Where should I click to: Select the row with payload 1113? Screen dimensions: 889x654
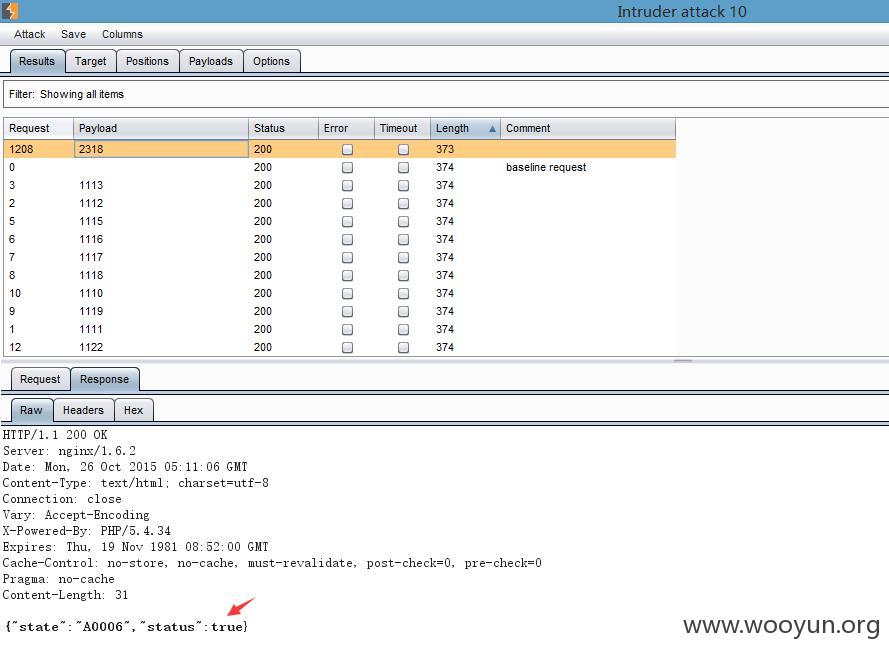point(340,185)
